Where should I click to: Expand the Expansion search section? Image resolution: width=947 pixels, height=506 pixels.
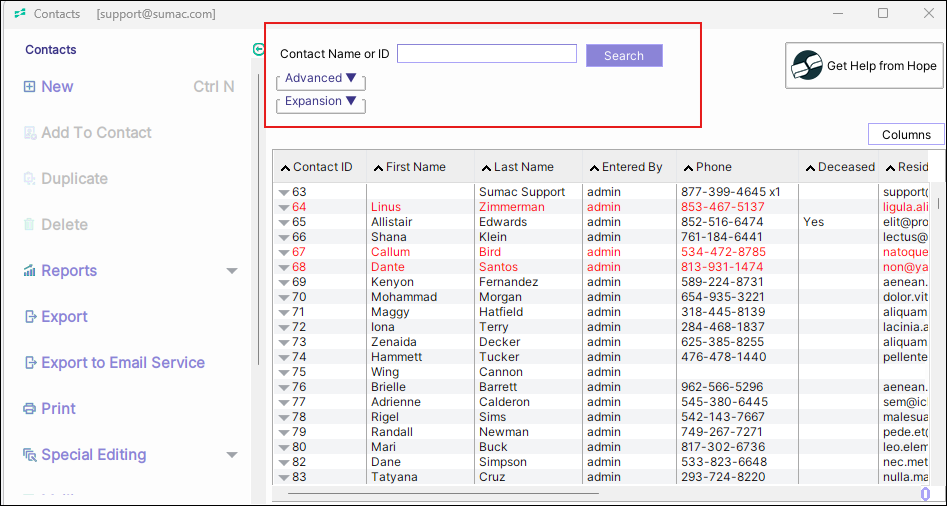coord(320,101)
